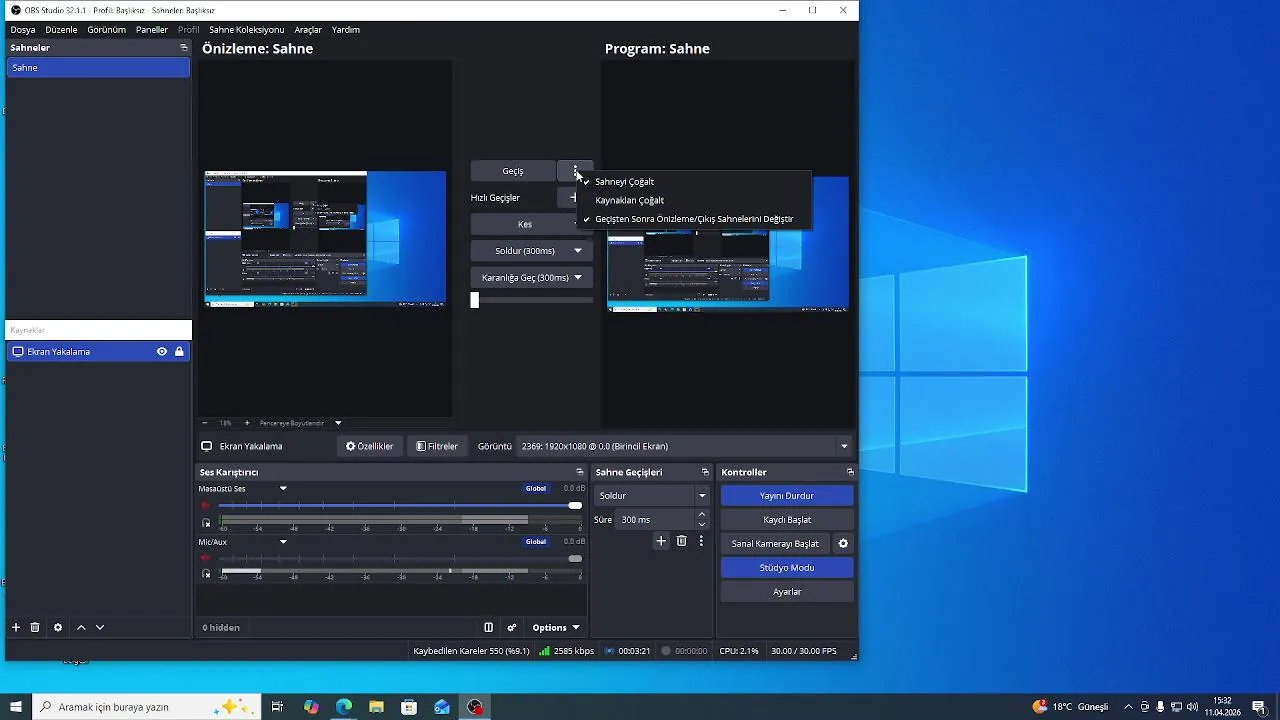Open virtual camera settings gear icon

click(843, 544)
